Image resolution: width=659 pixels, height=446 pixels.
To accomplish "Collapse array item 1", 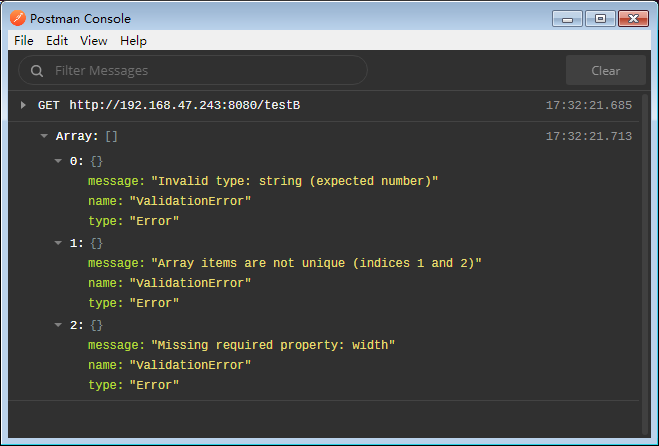I will (58, 243).
